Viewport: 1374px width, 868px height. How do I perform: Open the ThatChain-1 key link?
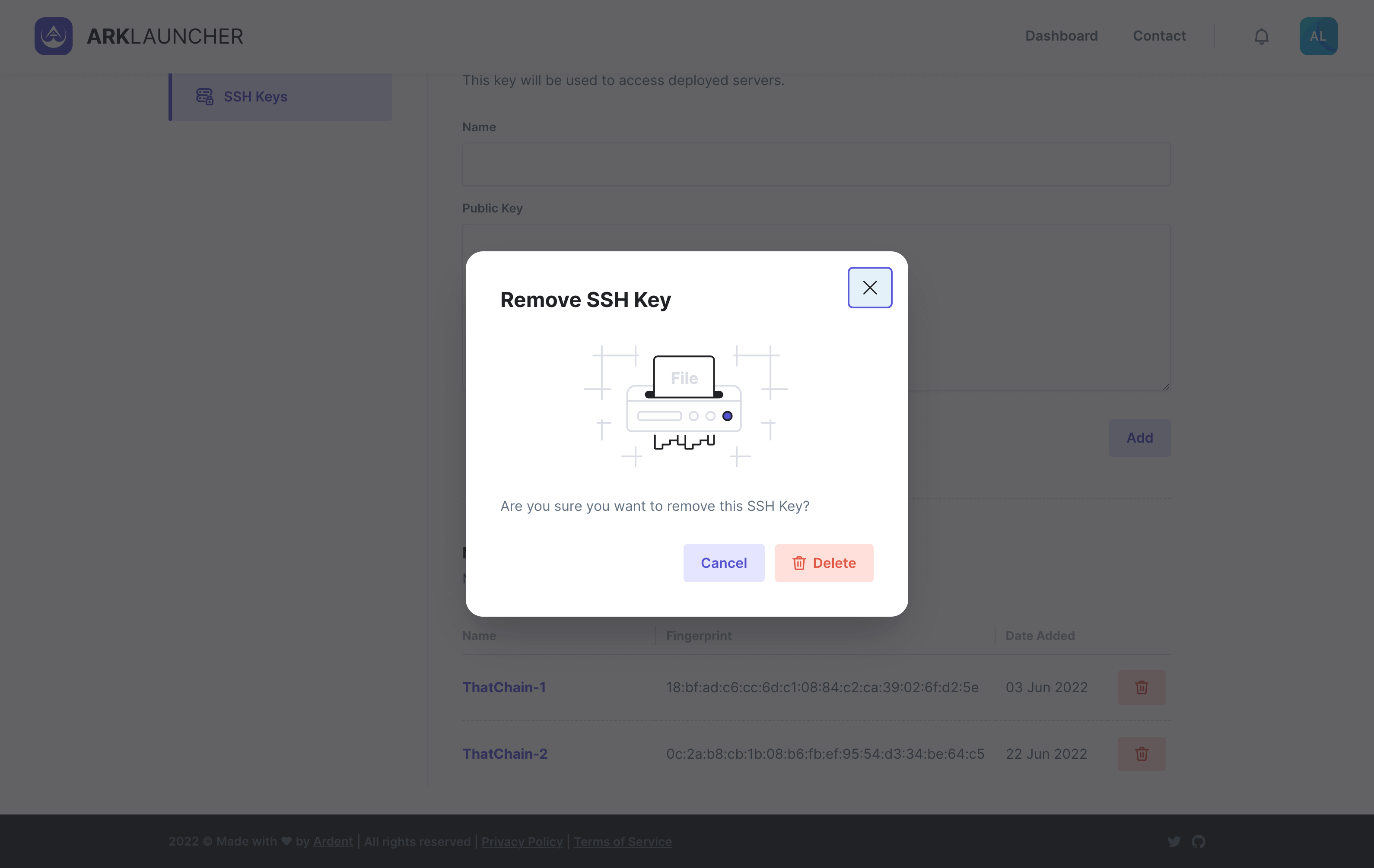(504, 687)
